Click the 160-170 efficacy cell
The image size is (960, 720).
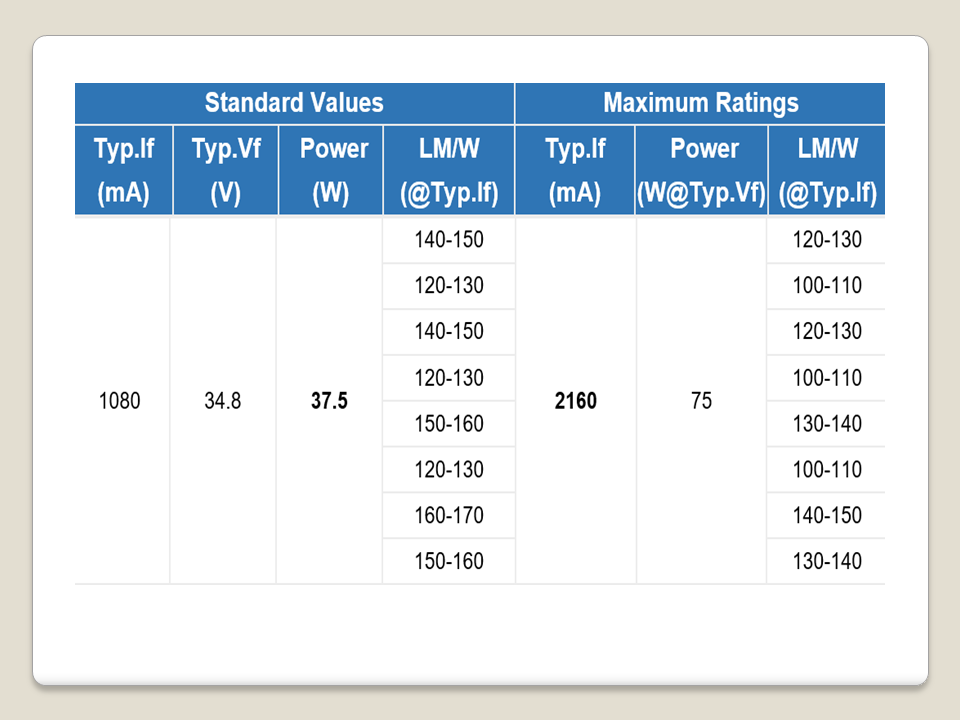click(448, 516)
